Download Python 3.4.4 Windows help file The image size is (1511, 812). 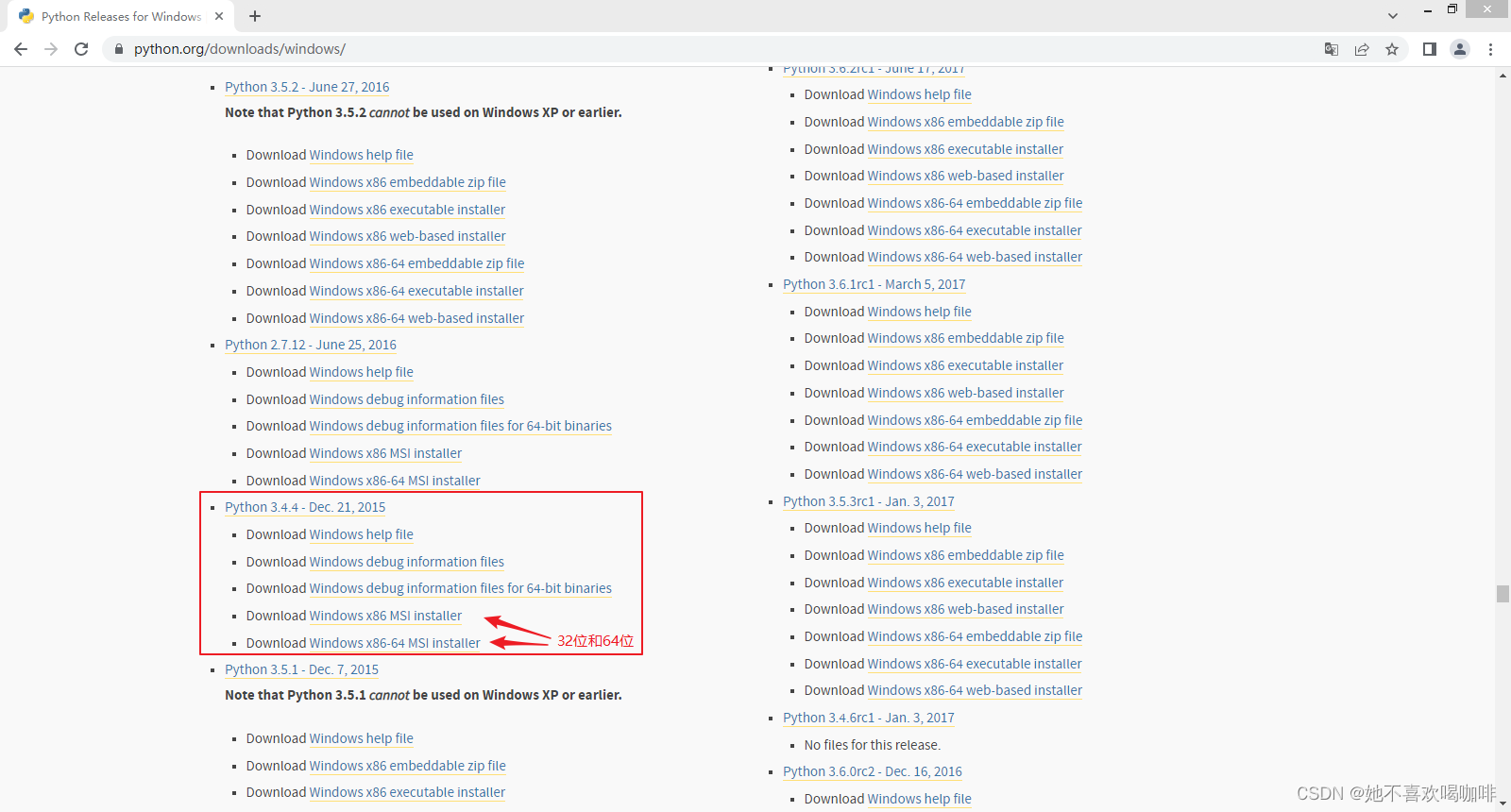[362, 534]
